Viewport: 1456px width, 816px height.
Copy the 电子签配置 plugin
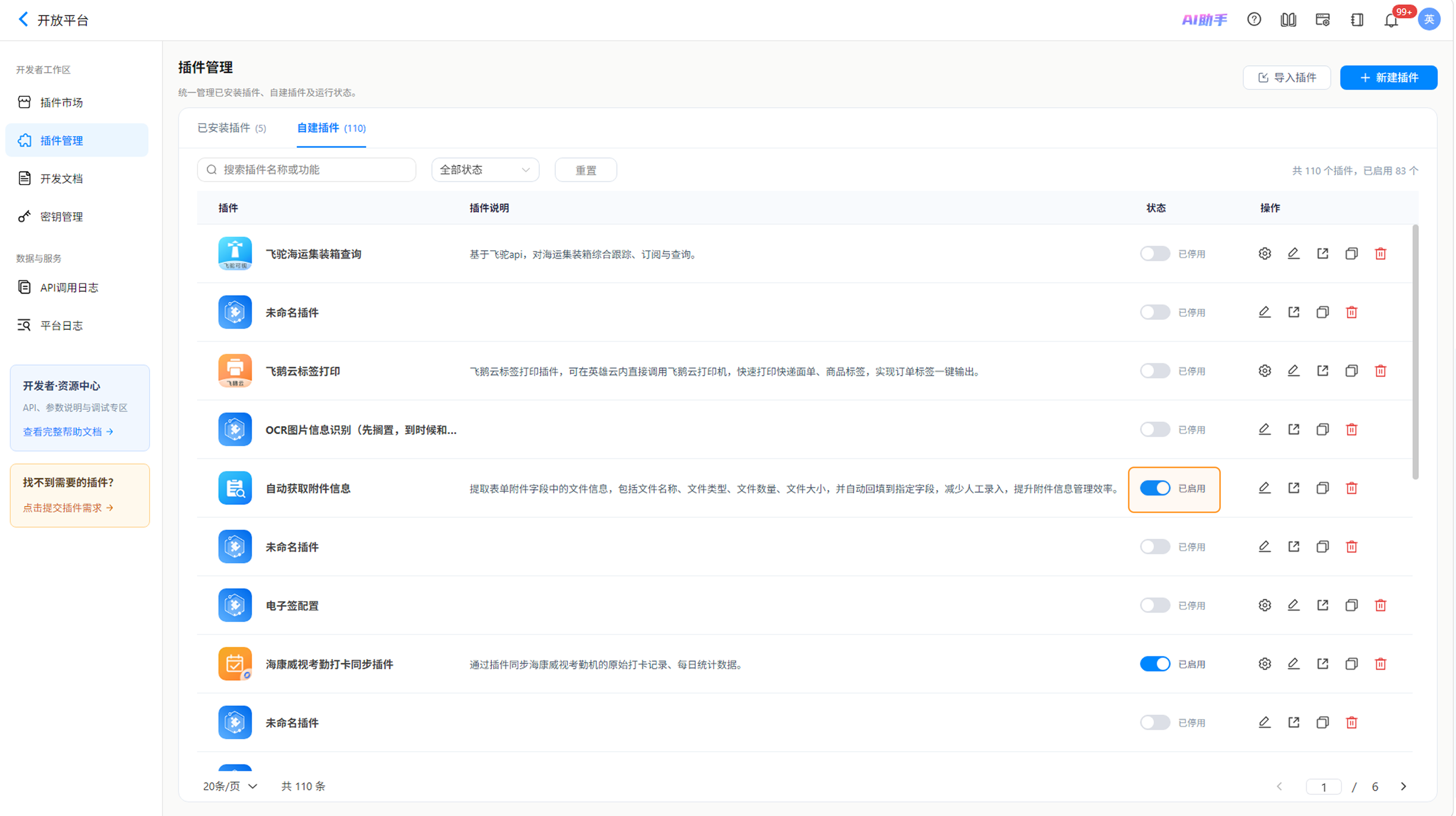1351,605
